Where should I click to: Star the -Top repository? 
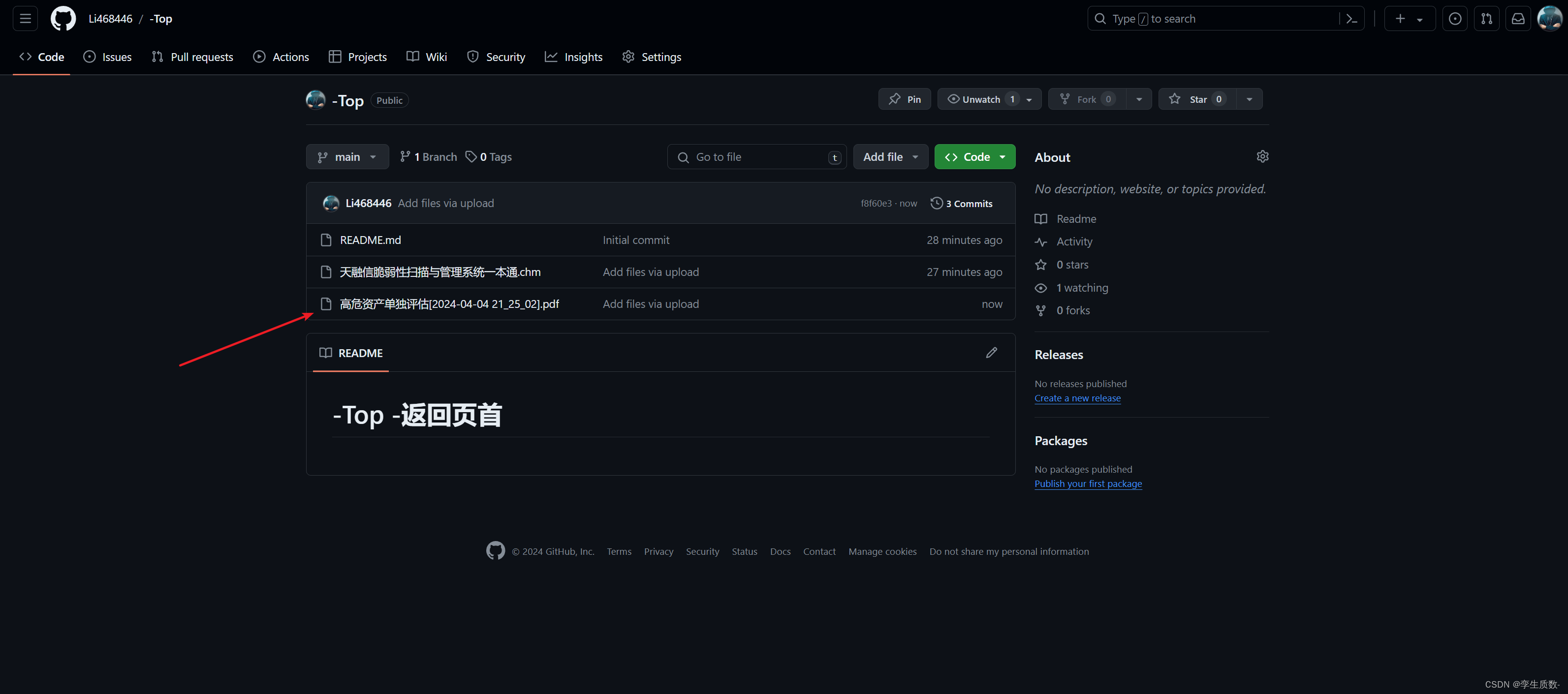(x=1197, y=99)
